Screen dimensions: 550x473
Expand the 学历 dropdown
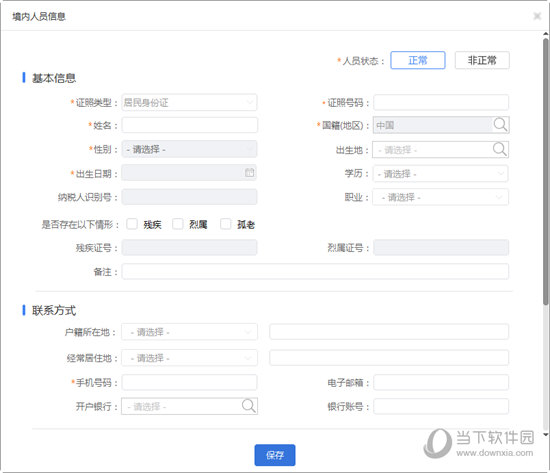[x=441, y=174]
